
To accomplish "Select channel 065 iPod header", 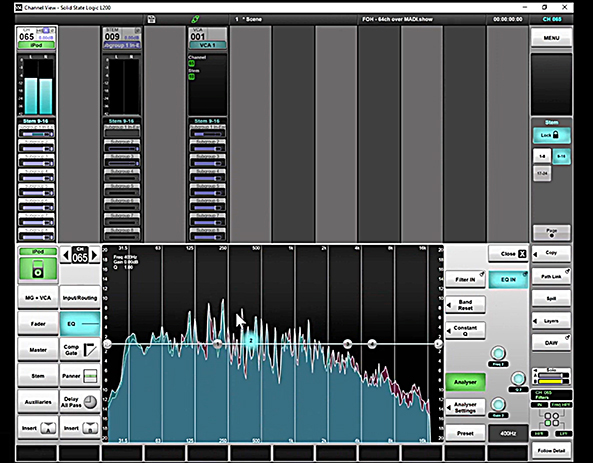I will point(37,38).
